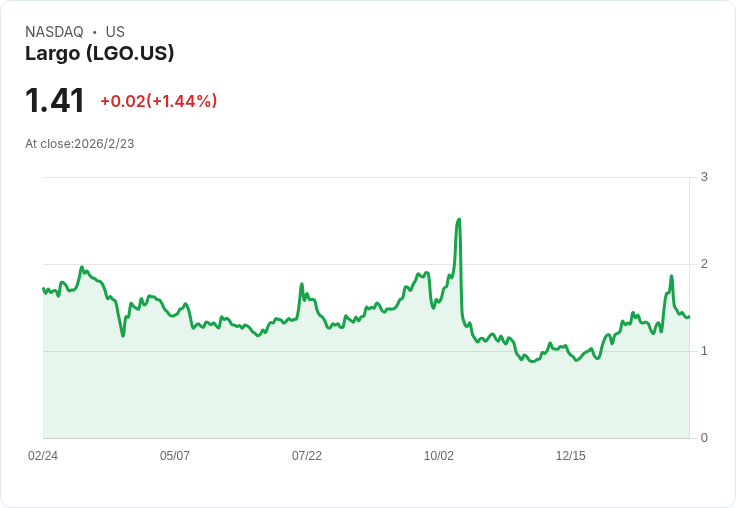Click the 02/24 date on x-axis

43,456
